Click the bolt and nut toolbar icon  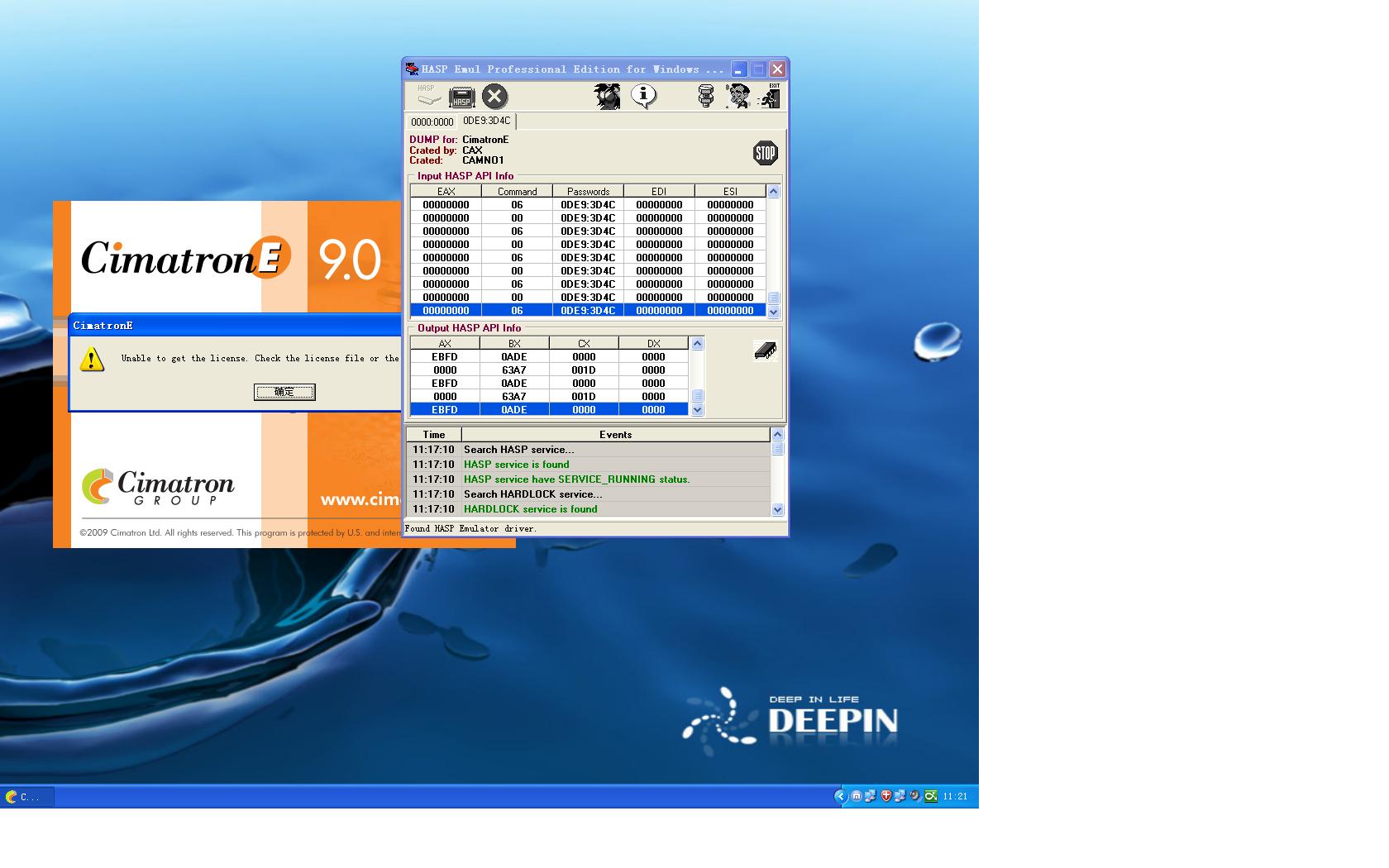pyautogui.click(x=705, y=96)
